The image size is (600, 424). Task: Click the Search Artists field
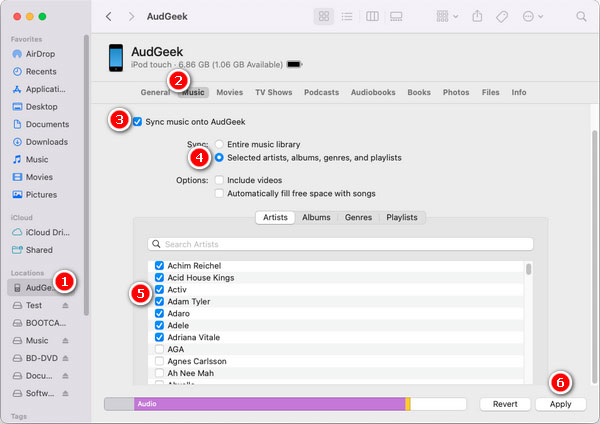(x=341, y=244)
